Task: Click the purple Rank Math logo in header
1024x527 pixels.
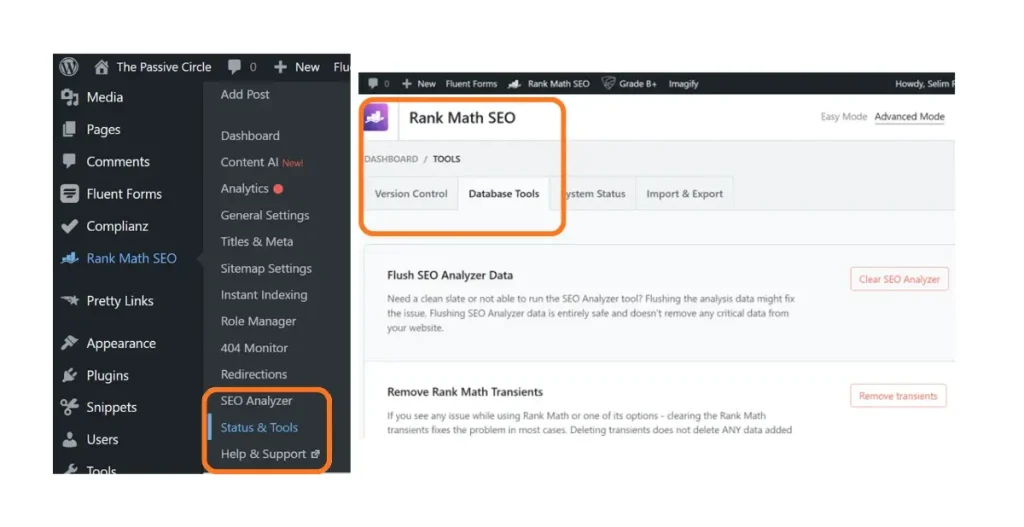Action: (376, 118)
